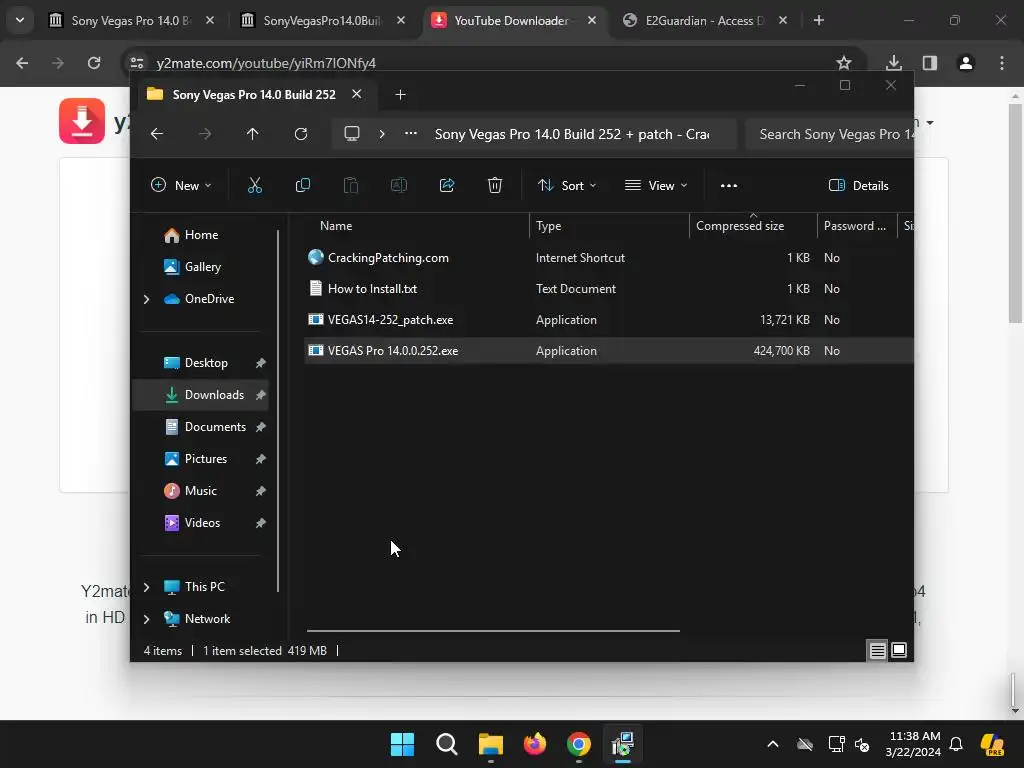Open Firefox from the taskbar
Image resolution: width=1024 pixels, height=768 pixels.
pyautogui.click(x=535, y=744)
